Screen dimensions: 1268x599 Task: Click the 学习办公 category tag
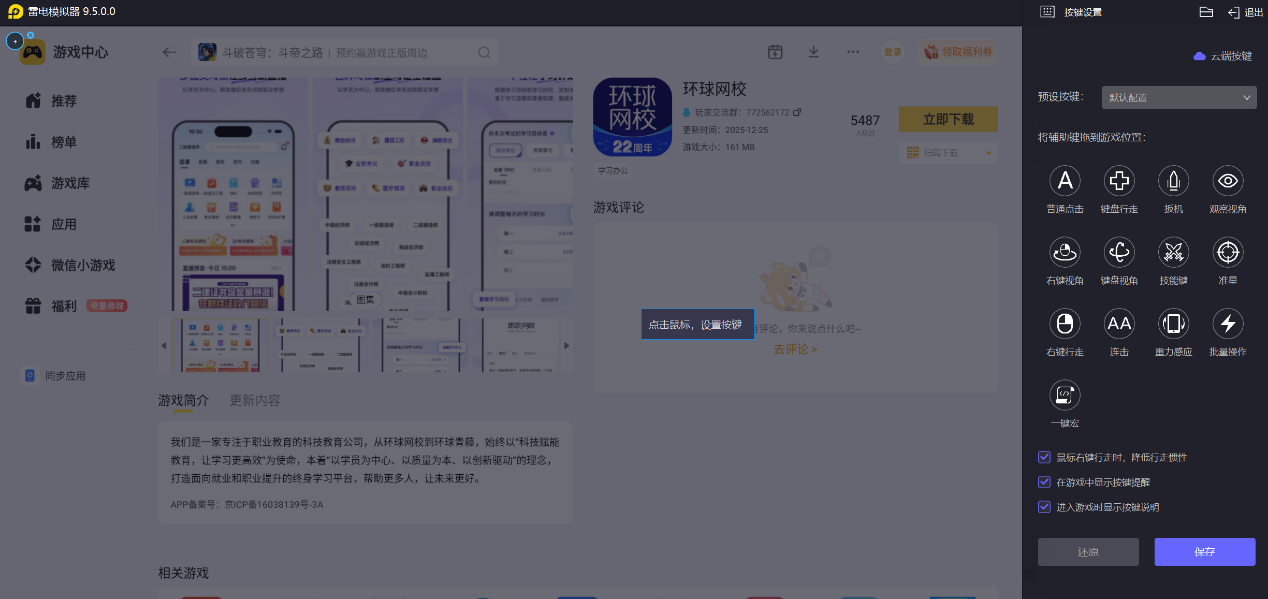[612, 170]
